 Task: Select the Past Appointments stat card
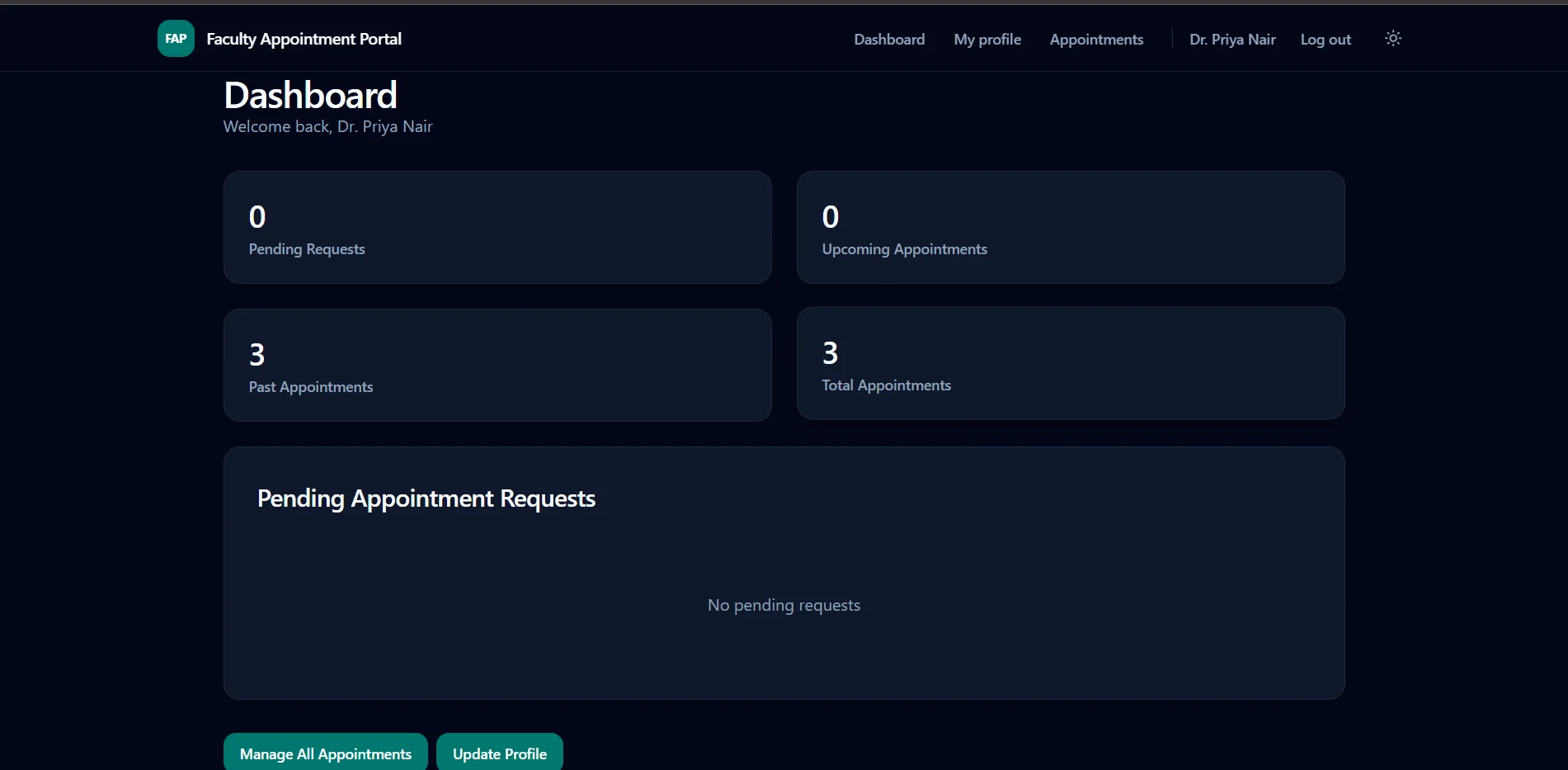(497, 365)
